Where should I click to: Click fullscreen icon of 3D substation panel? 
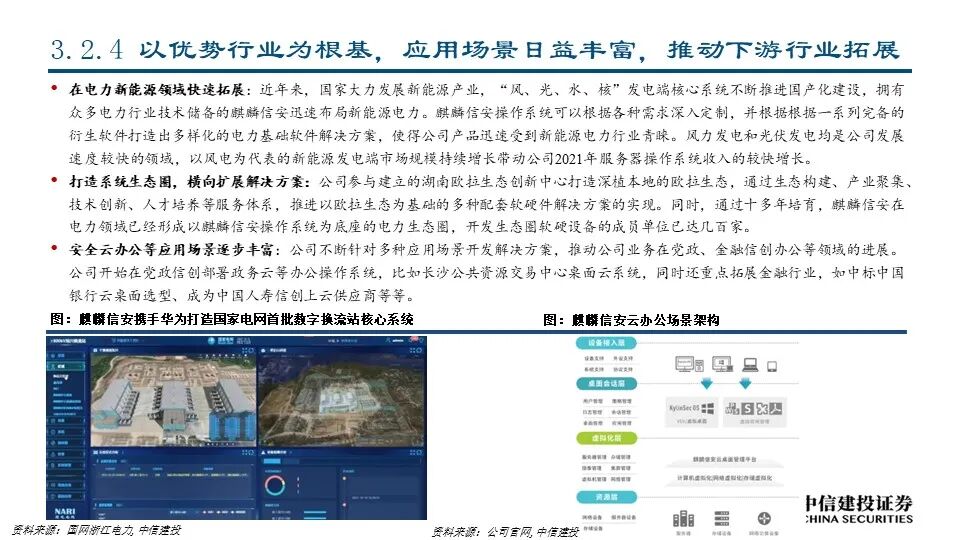click(x=244, y=350)
